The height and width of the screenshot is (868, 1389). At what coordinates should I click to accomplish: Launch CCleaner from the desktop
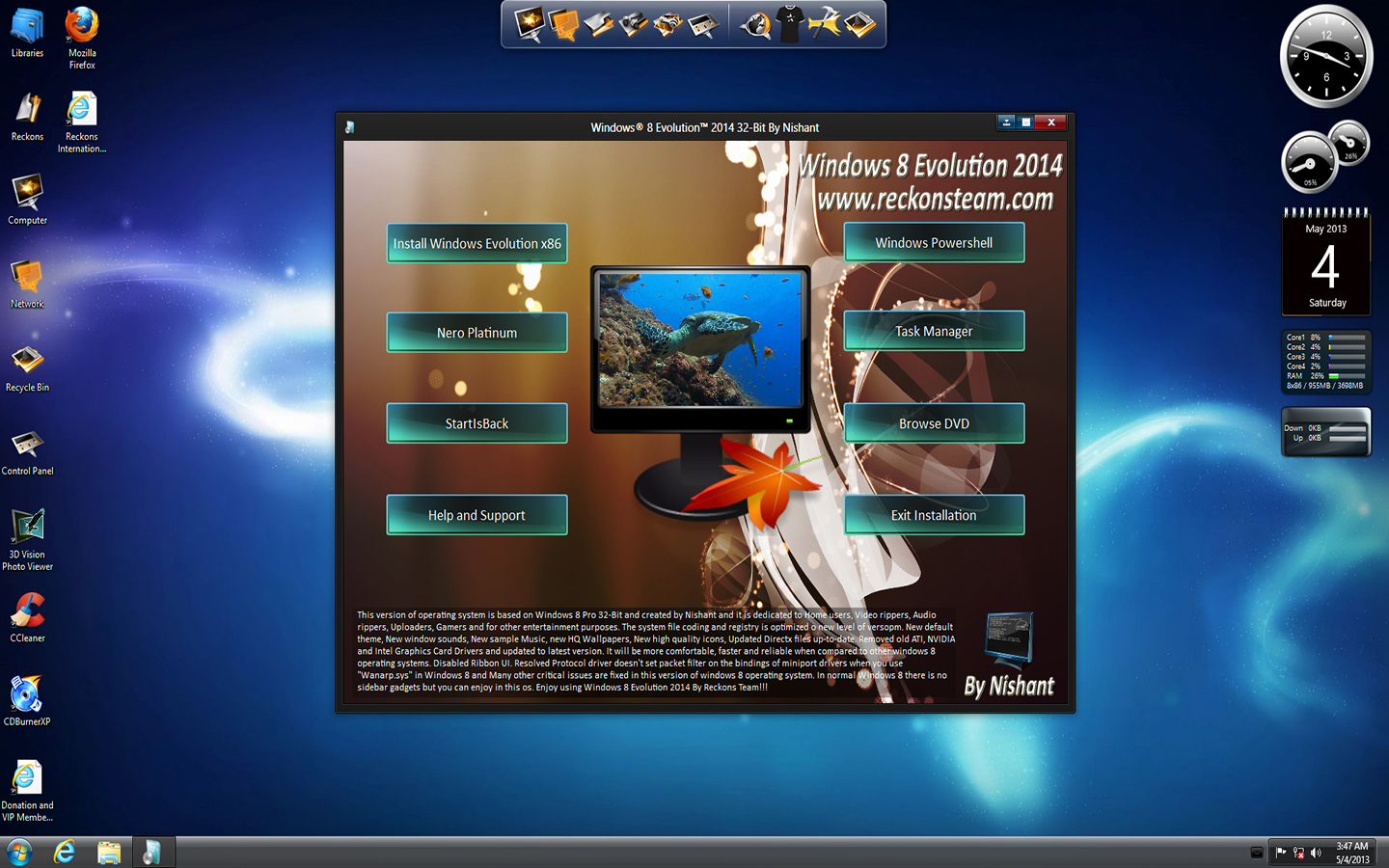coord(27,617)
